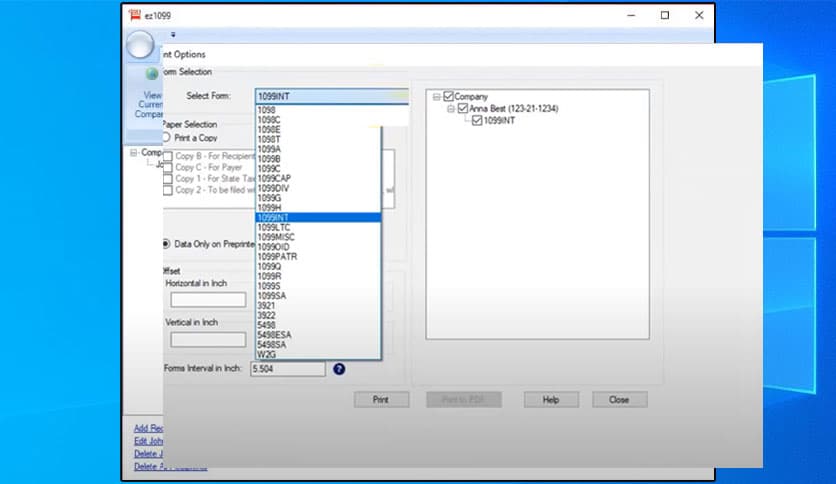Choose 1099LTC from form list

(318, 228)
